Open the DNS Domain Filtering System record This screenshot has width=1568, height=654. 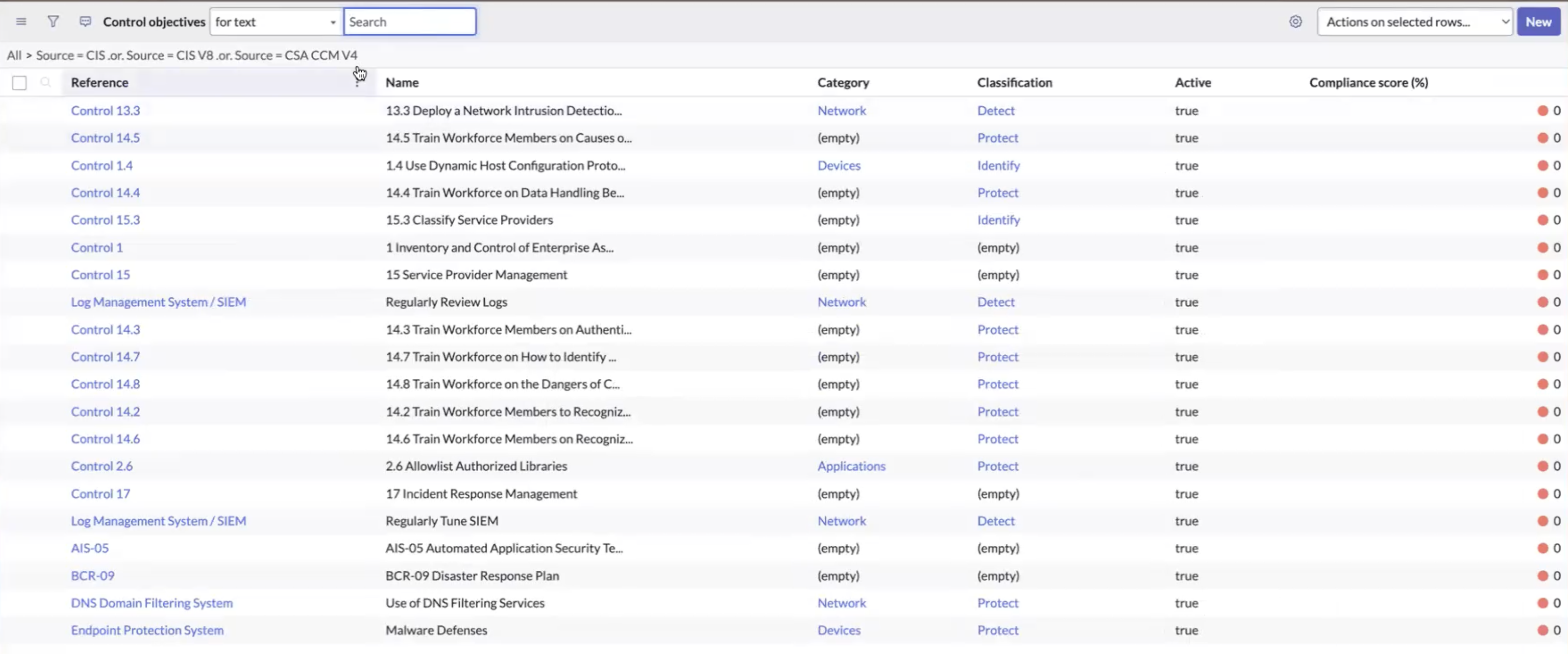tap(152, 603)
